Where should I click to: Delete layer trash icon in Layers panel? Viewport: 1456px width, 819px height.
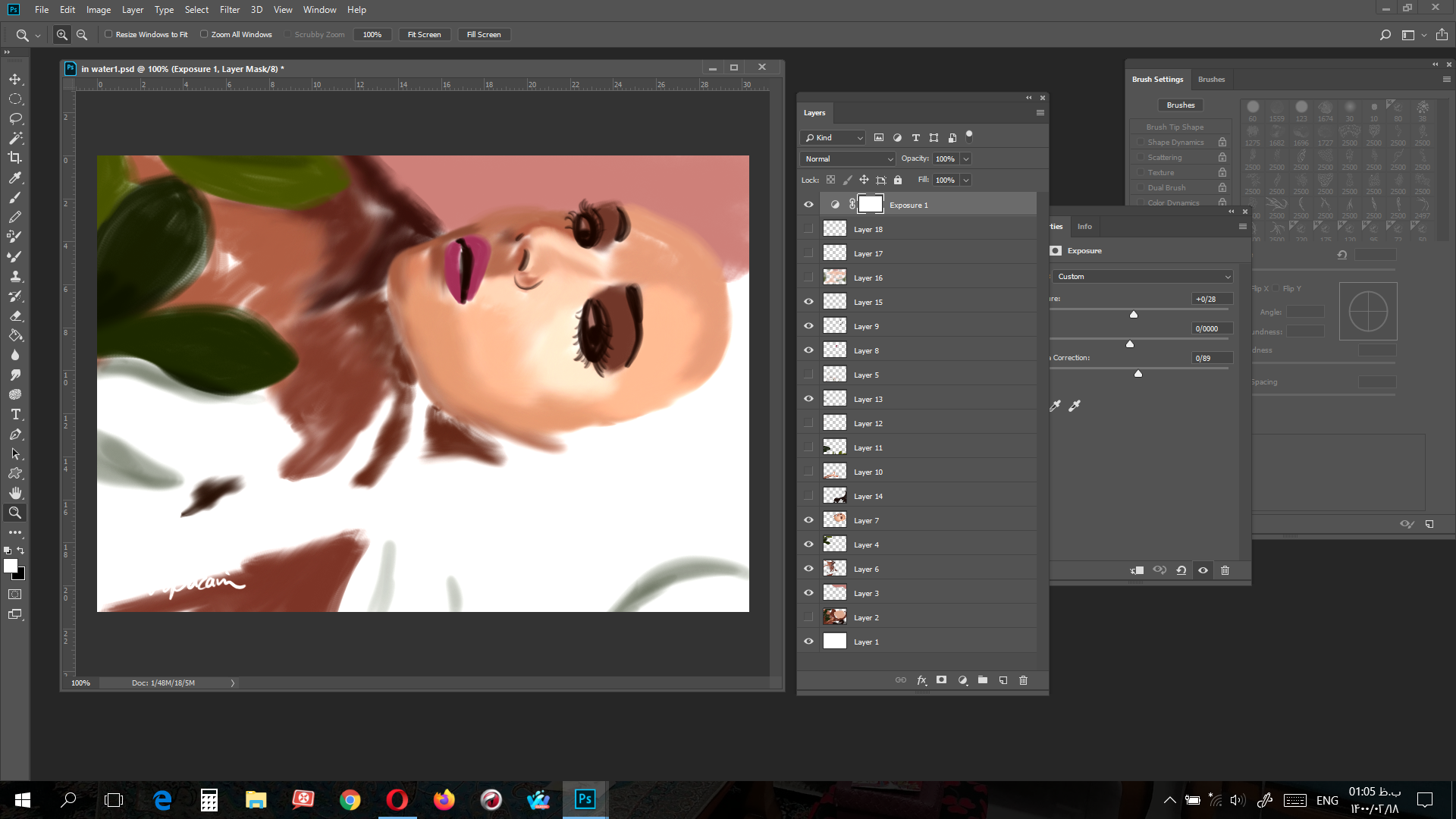pyautogui.click(x=1023, y=680)
